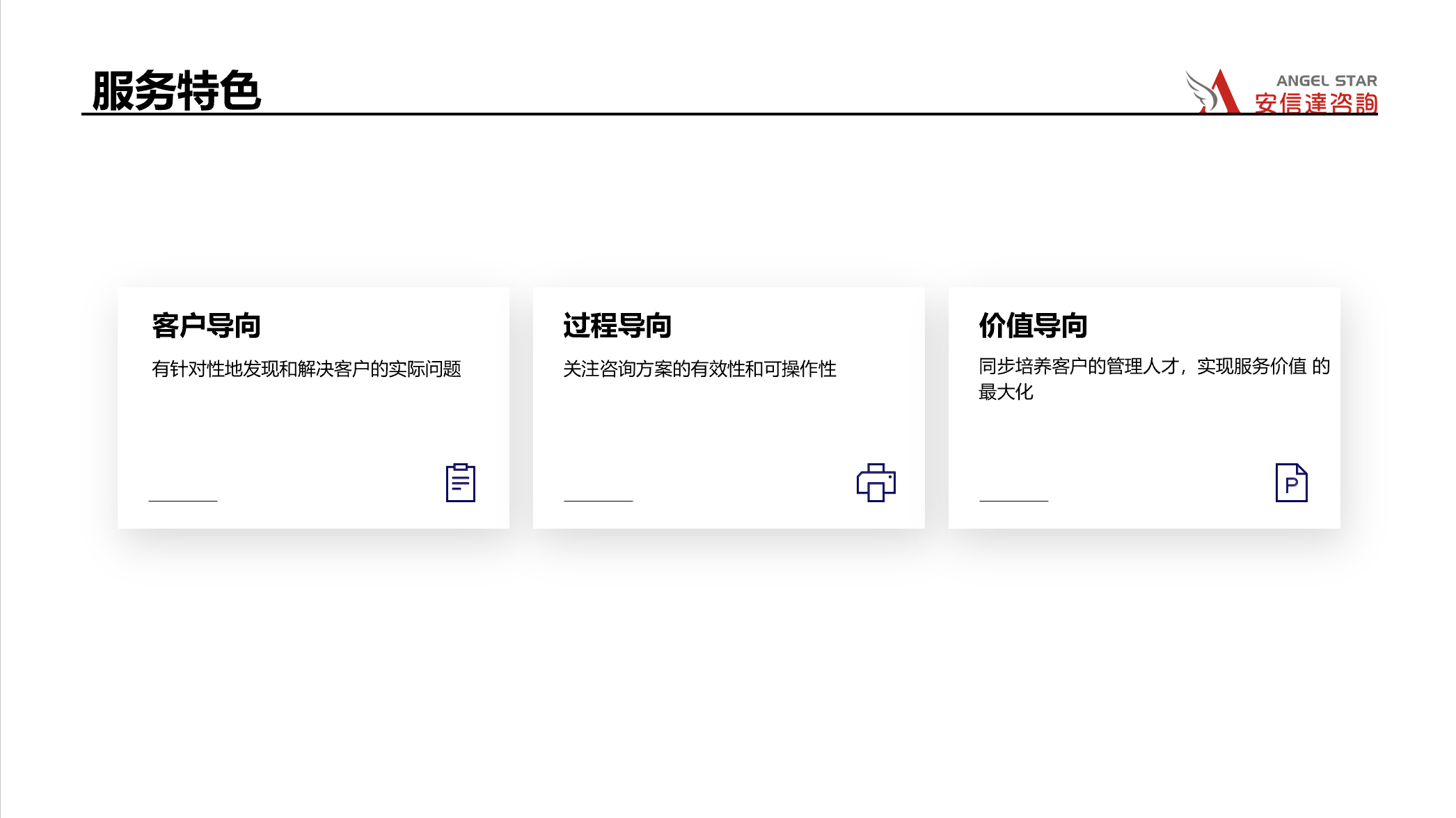Click the clipboard icon in 客户导向 card
Viewport: 1456px width, 818px height.
pos(460,482)
